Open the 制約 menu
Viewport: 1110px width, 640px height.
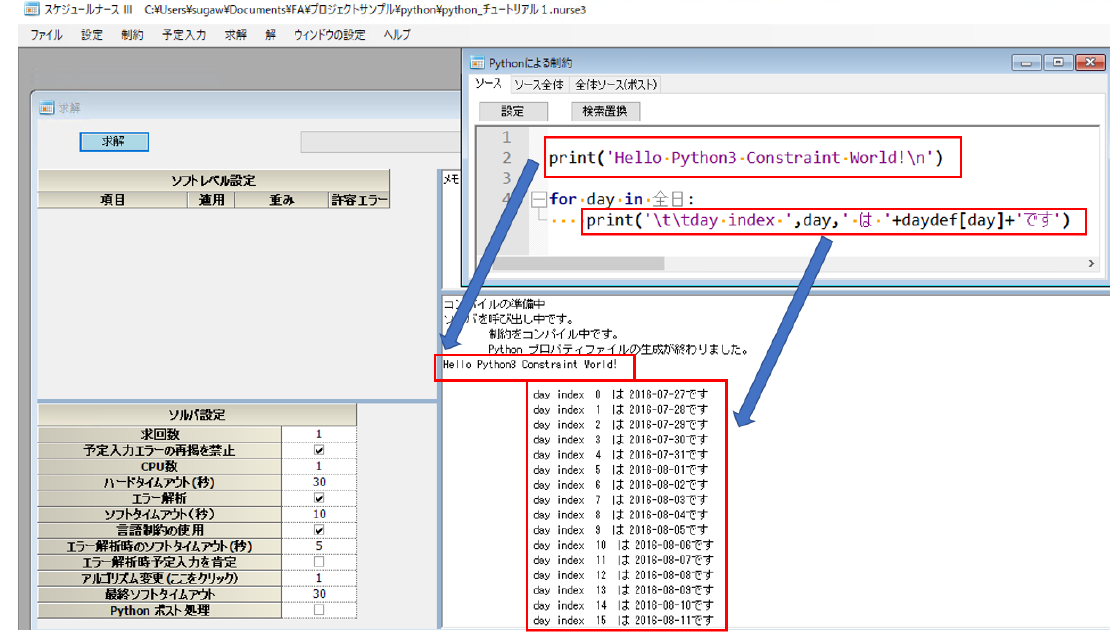(132, 35)
